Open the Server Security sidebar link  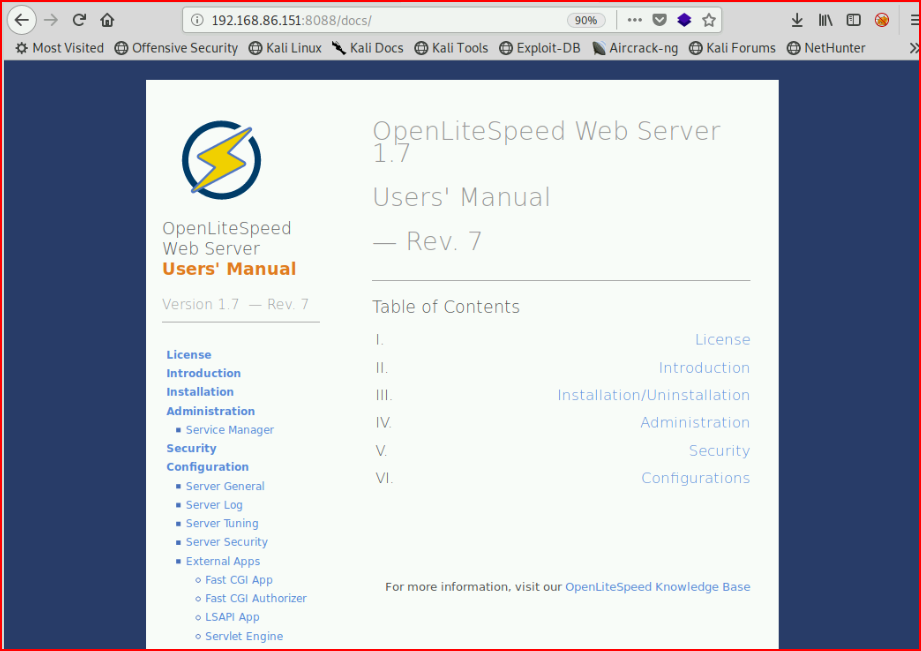(227, 542)
